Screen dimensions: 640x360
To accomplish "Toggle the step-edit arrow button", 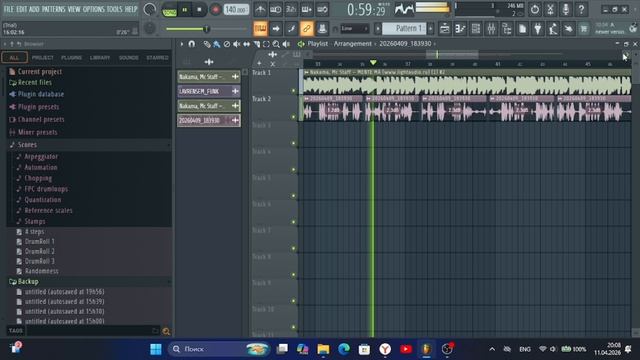I will [276, 29].
